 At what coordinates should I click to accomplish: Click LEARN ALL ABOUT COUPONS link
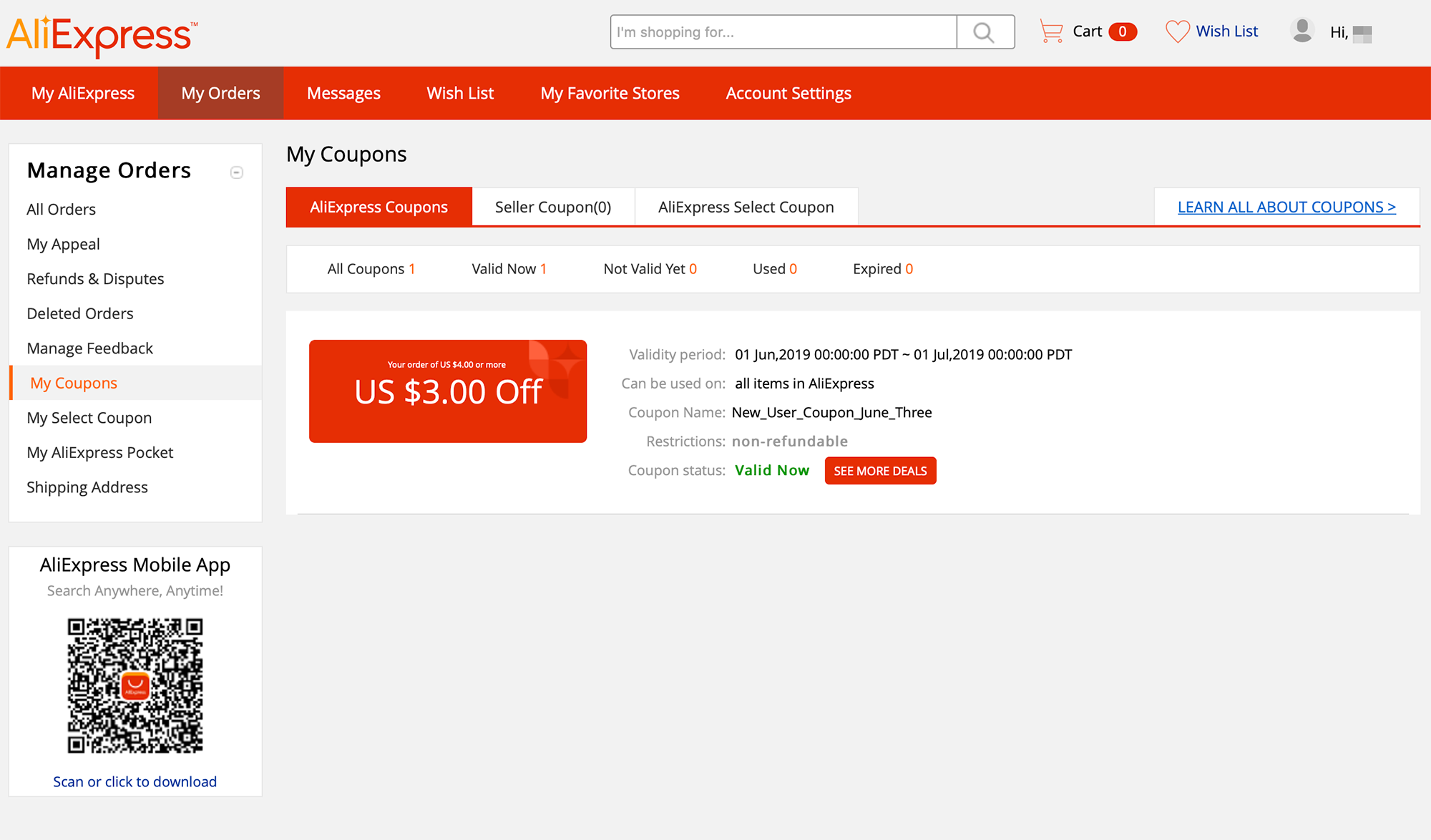[x=1286, y=207]
